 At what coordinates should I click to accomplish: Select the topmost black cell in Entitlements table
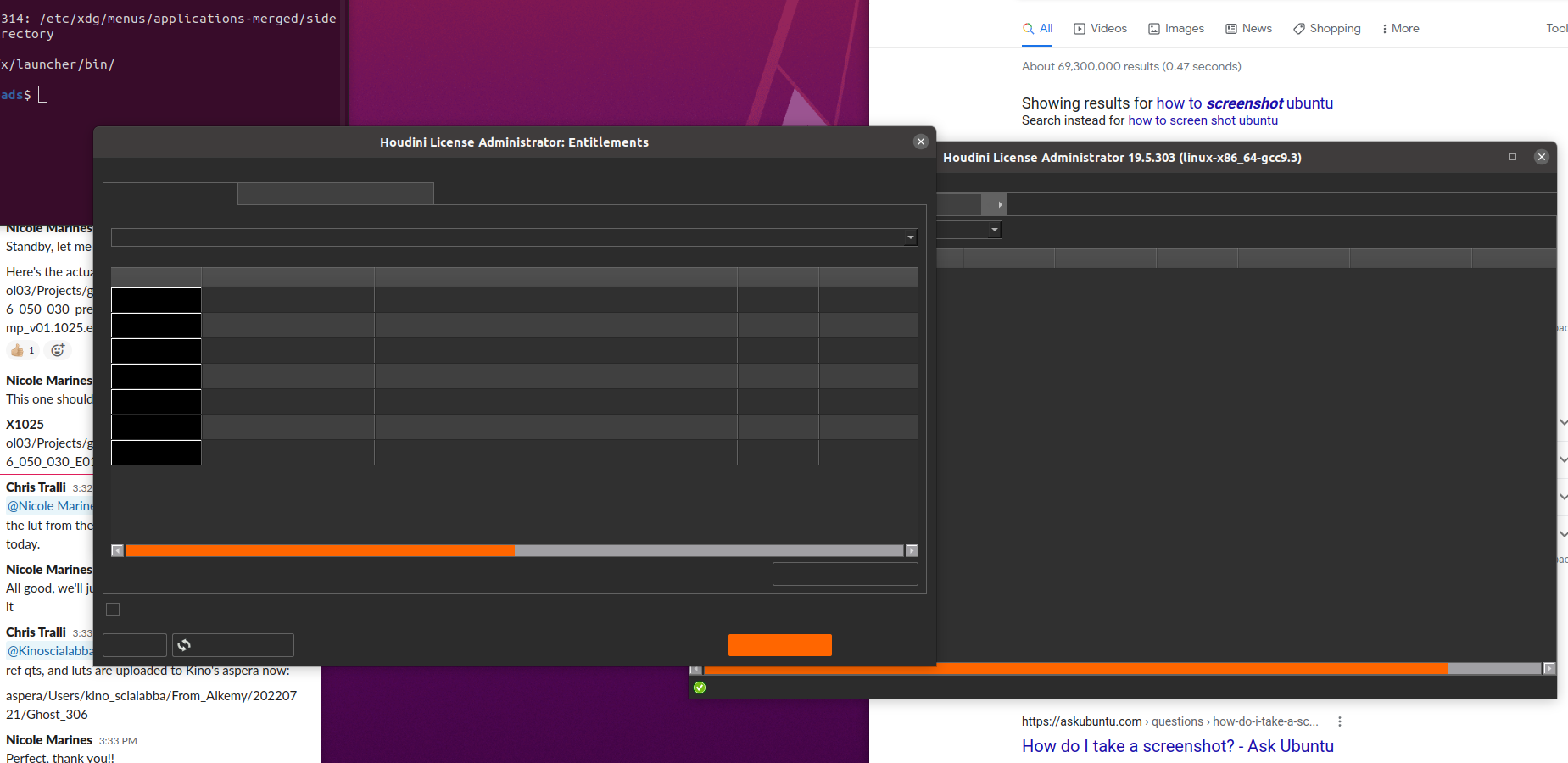tap(156, 300)
